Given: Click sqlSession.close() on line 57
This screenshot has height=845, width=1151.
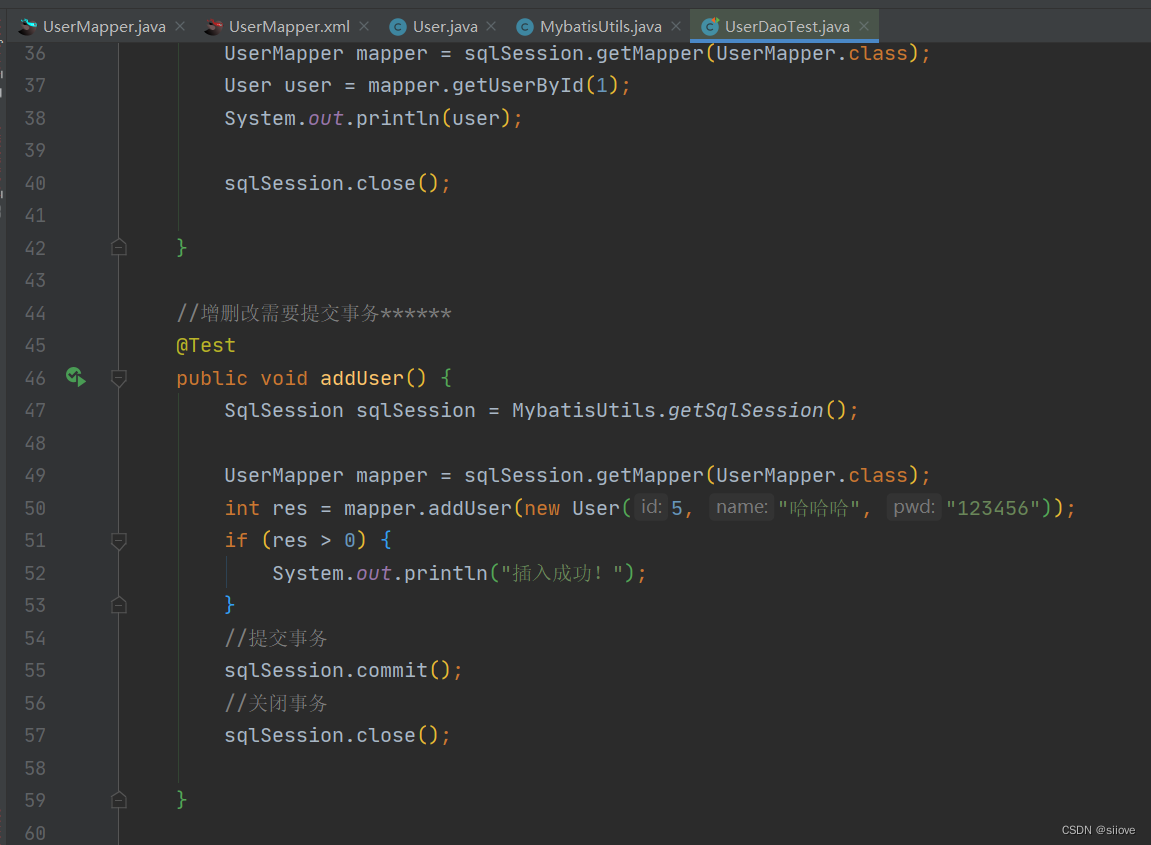Looking at the screenshot, I should (331, 735).
